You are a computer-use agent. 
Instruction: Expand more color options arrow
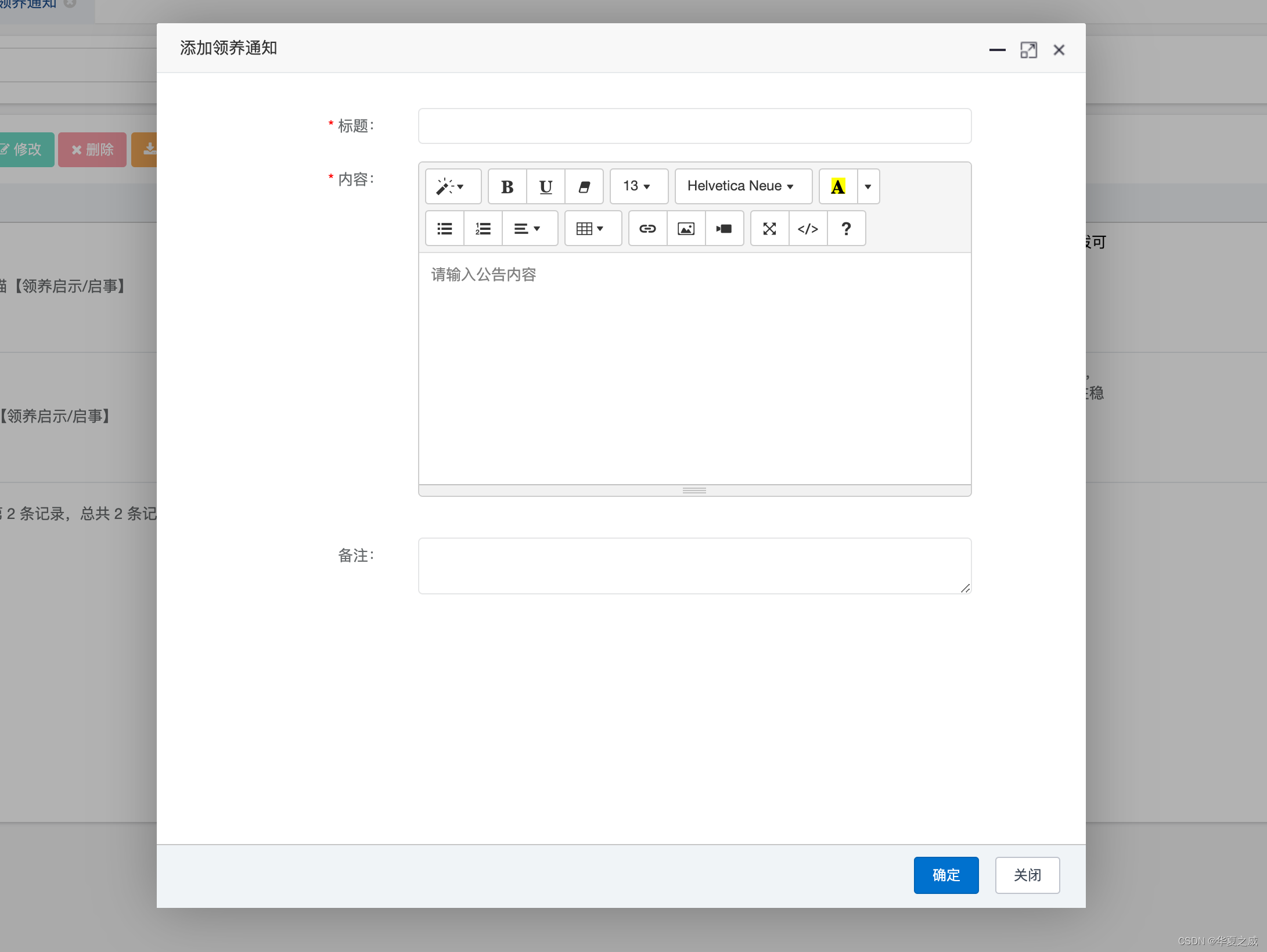868,186
